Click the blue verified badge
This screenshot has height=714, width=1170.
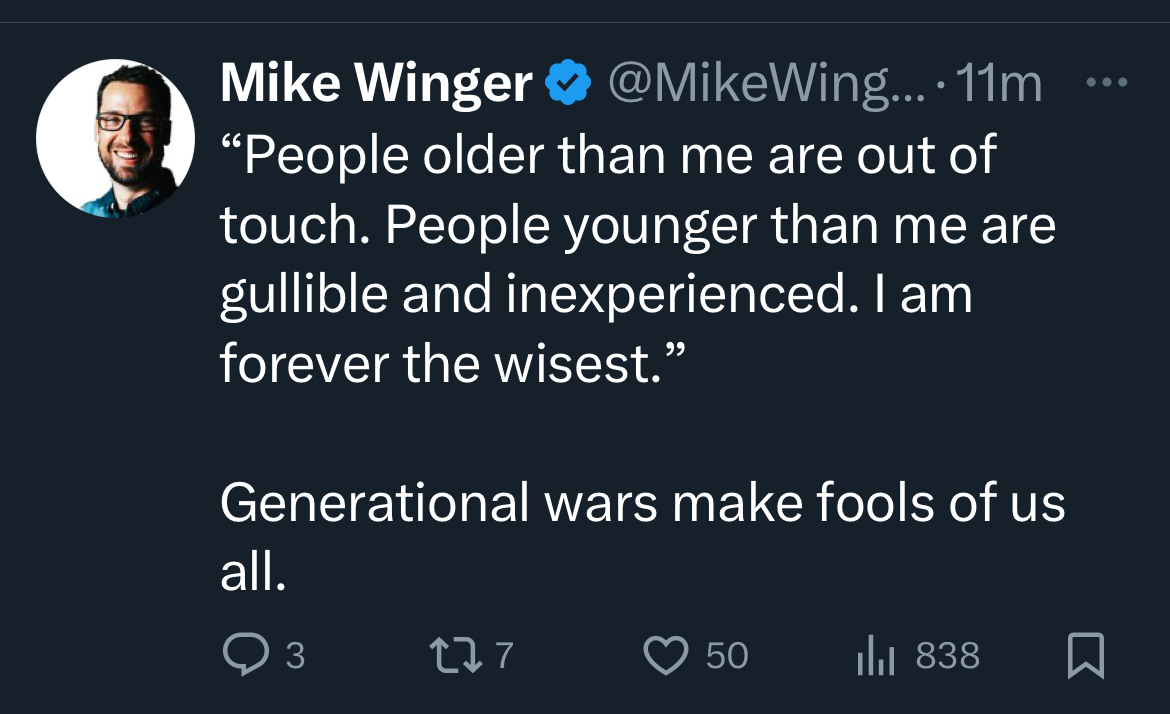coord(568,84)
